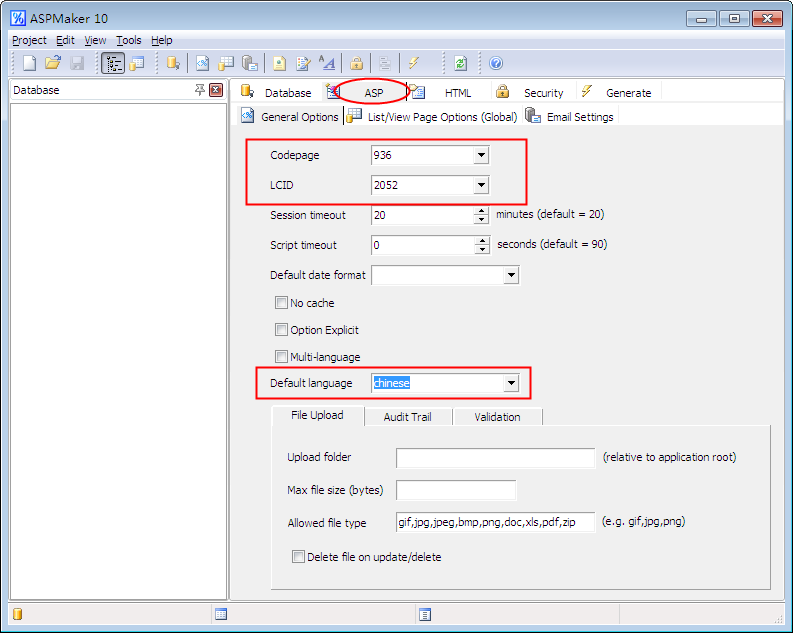Click the Codepage value 936
This screenshot has width=793, height=633.
(382, 155)
